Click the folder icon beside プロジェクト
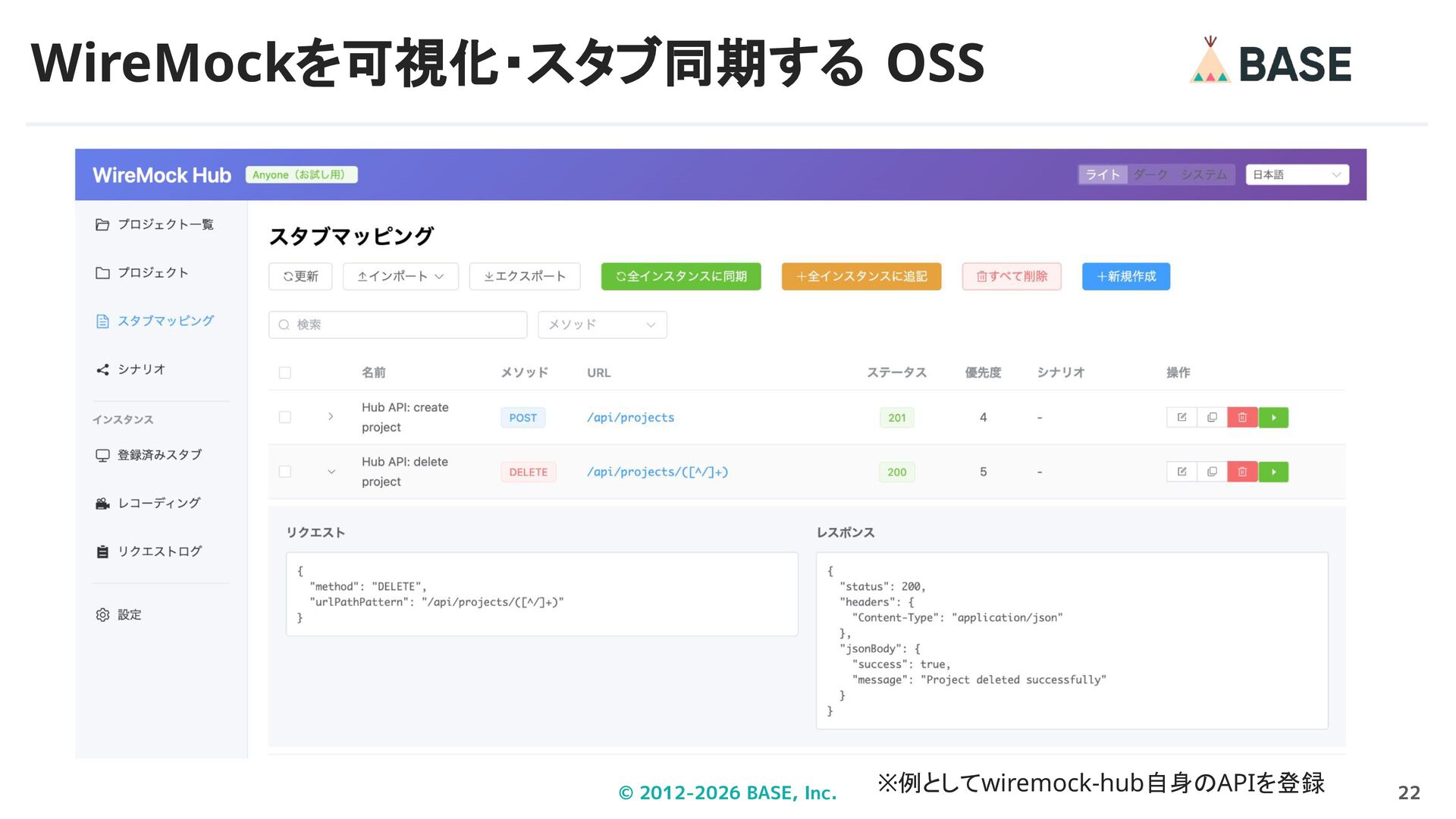This screenshot has width=1456, height=819. tap(102, 273)
